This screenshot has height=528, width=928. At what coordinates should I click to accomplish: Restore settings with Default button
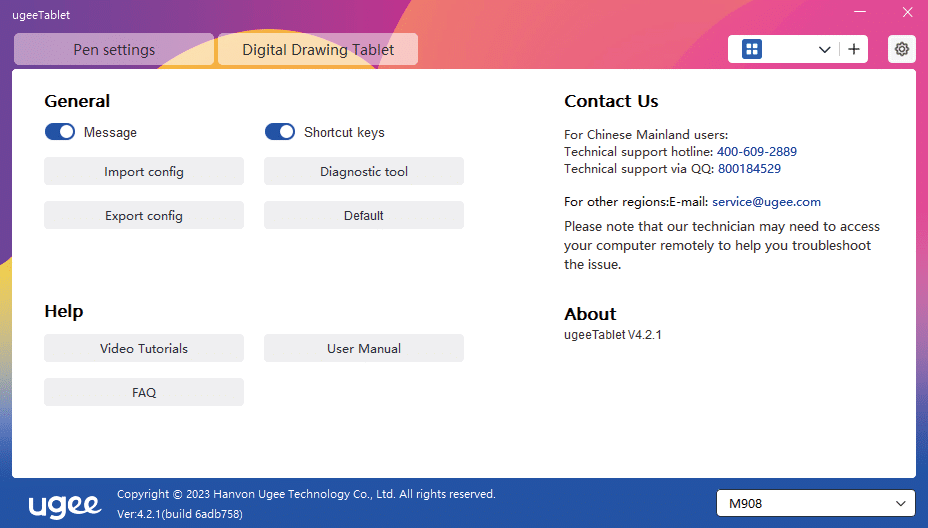tap(364, 215)
